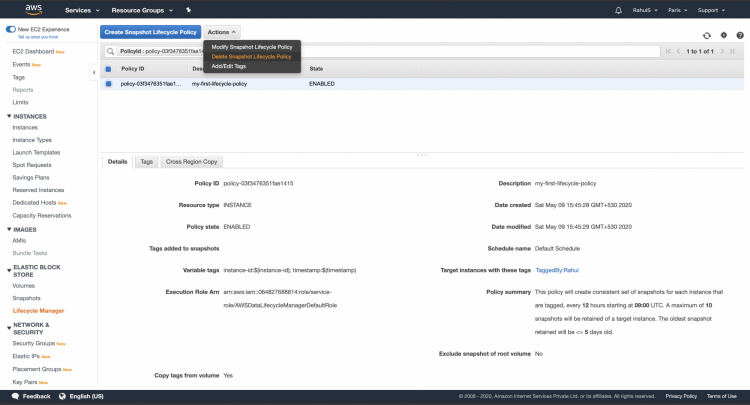750x405 pixels.
Task: Toggle the New EC2 Experience switch
Action: [x=10, y=29]
